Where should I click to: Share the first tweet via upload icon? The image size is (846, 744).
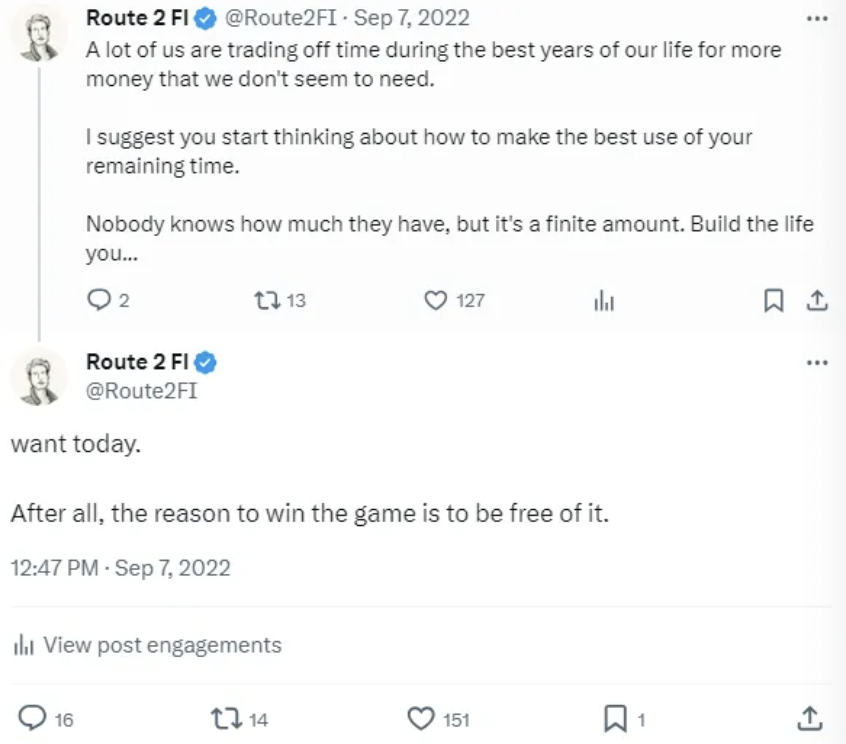click(817, 300)
